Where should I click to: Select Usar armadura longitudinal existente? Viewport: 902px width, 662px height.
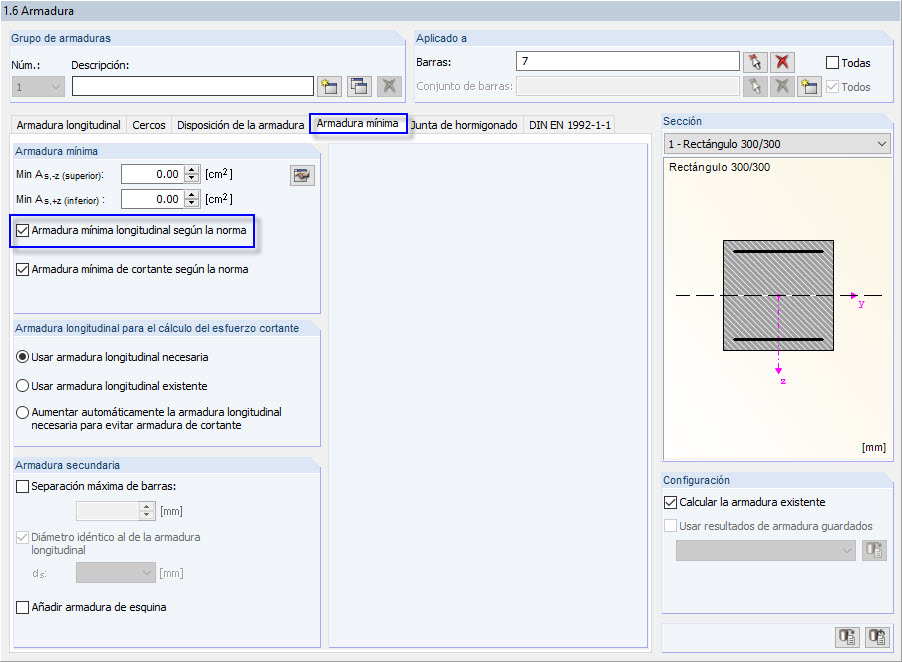22,386
